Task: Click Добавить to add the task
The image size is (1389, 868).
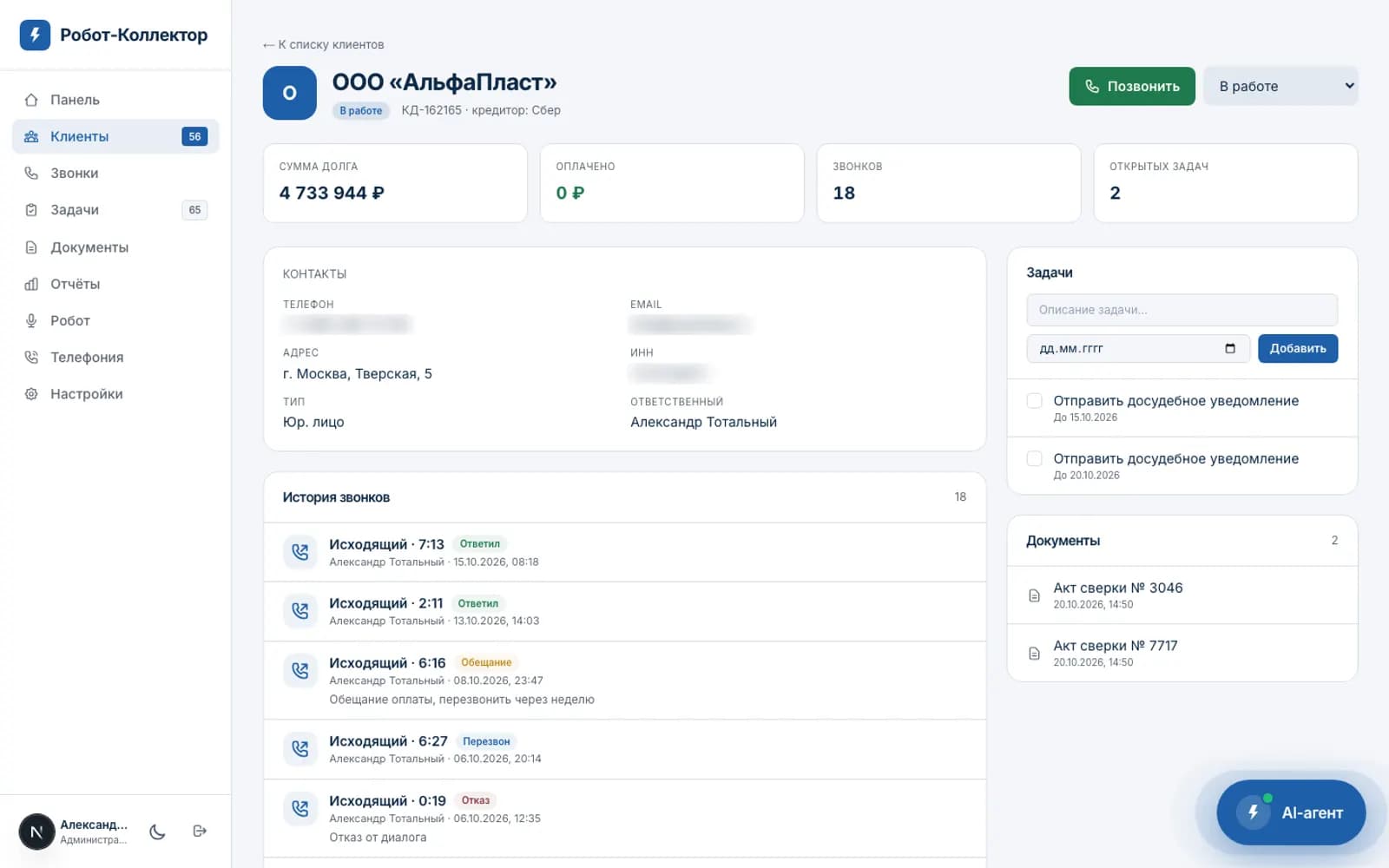Action: pyautogui.click(x=1298, y=348)
